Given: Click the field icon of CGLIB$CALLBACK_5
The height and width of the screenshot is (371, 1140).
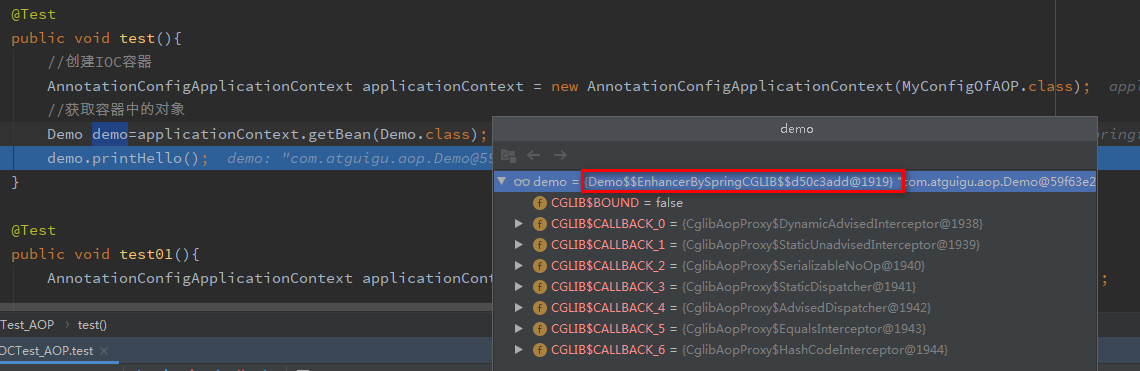Looking at the screenshot, I should click(x=539, y=329).
